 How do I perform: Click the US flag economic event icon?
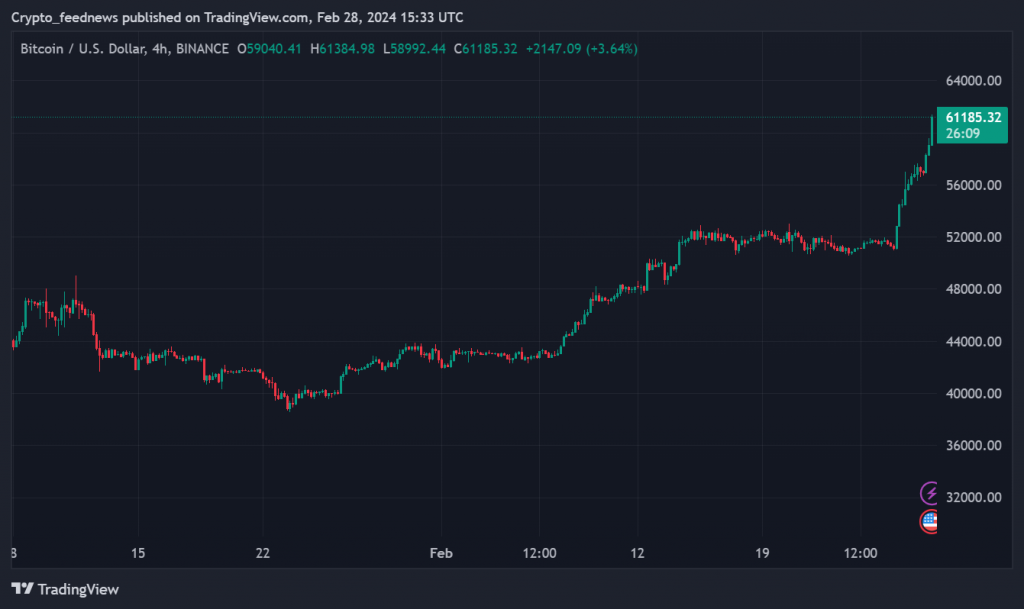[930, 520]
